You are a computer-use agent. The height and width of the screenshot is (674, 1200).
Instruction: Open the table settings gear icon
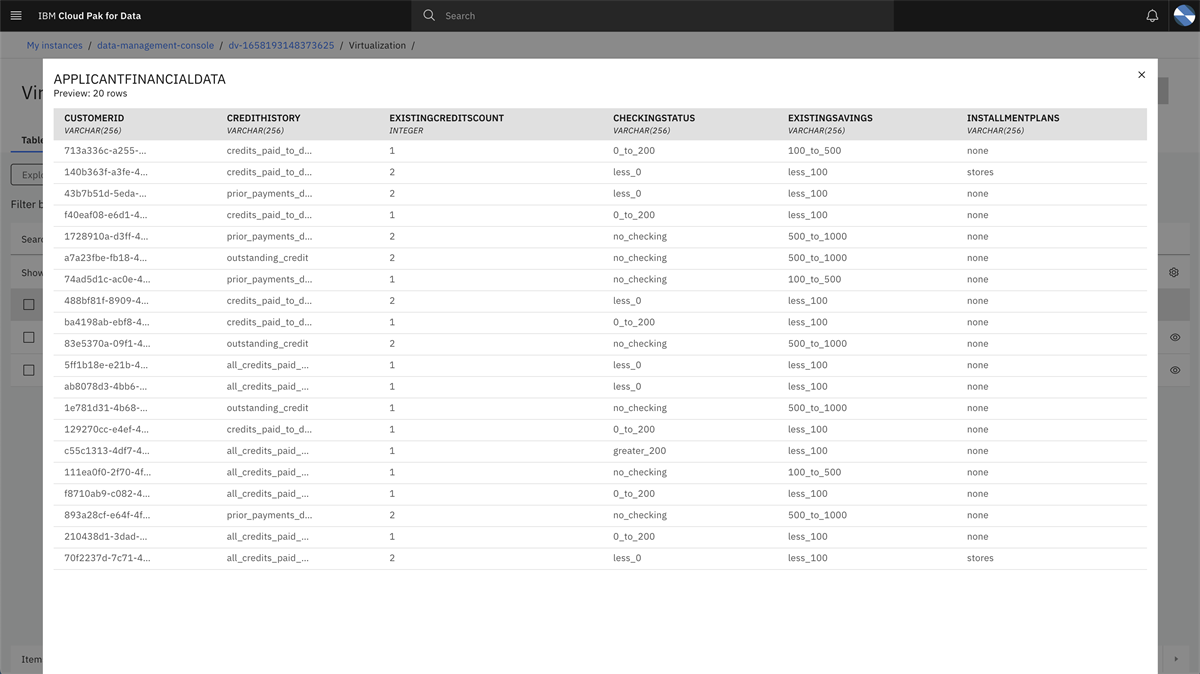1173,272
